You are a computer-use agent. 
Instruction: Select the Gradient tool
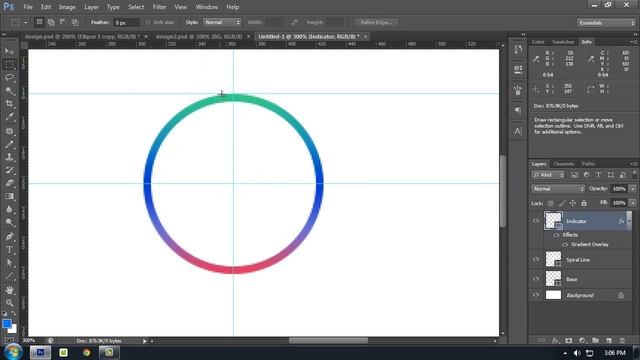coord(9,196)
